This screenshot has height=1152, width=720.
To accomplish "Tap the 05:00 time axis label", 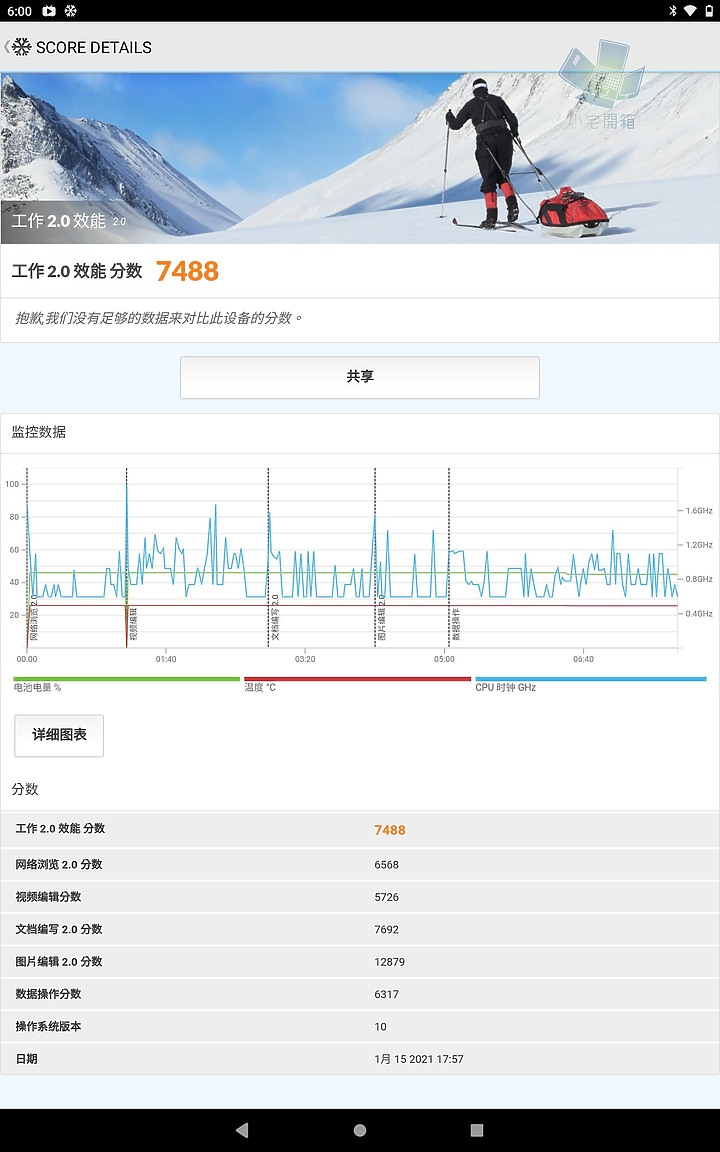I will click(444, 659).
